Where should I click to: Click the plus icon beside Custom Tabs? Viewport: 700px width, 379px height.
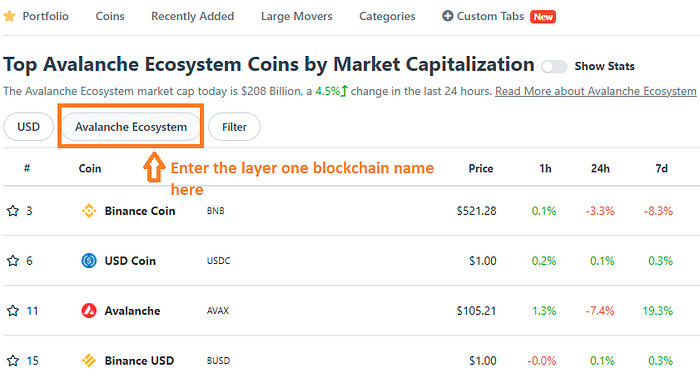click(x=447, y=16)
